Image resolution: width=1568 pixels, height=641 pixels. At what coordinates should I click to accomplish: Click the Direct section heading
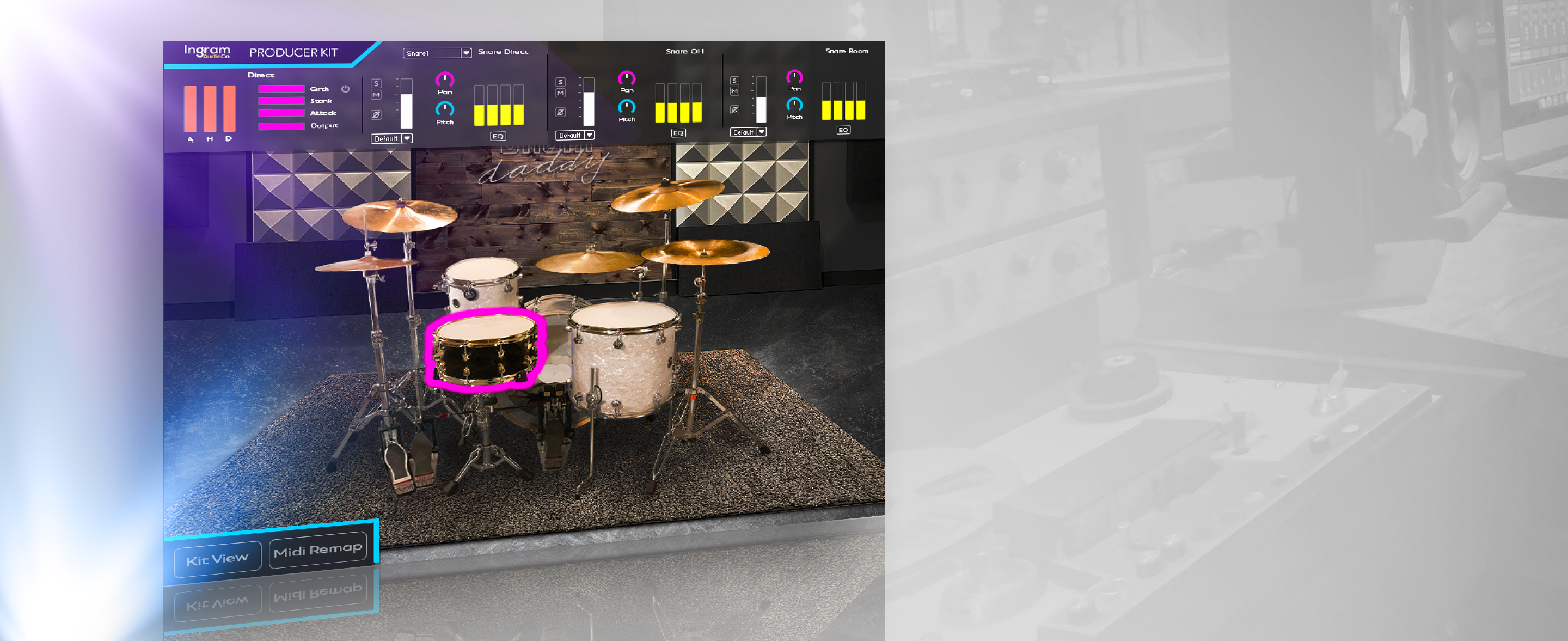(x=261, y=75)
